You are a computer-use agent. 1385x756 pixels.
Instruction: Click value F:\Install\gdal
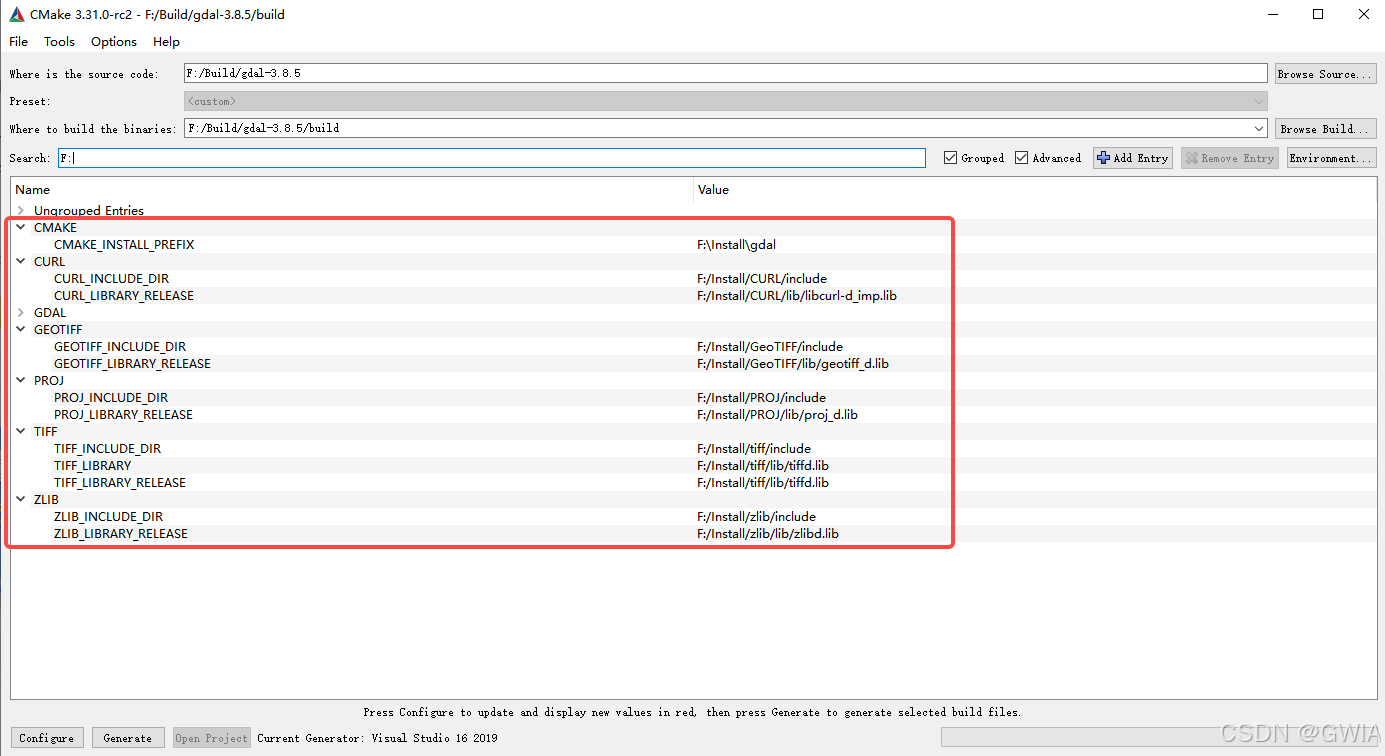736,245
